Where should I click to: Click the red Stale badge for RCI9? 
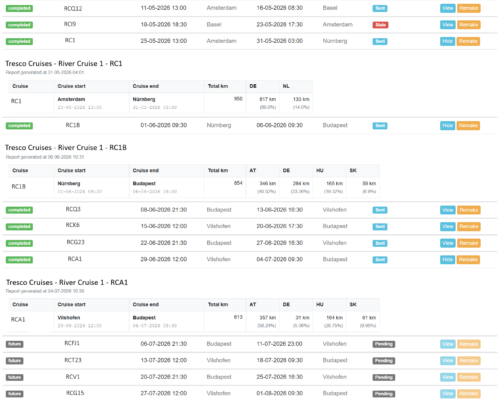coord(380,25)
